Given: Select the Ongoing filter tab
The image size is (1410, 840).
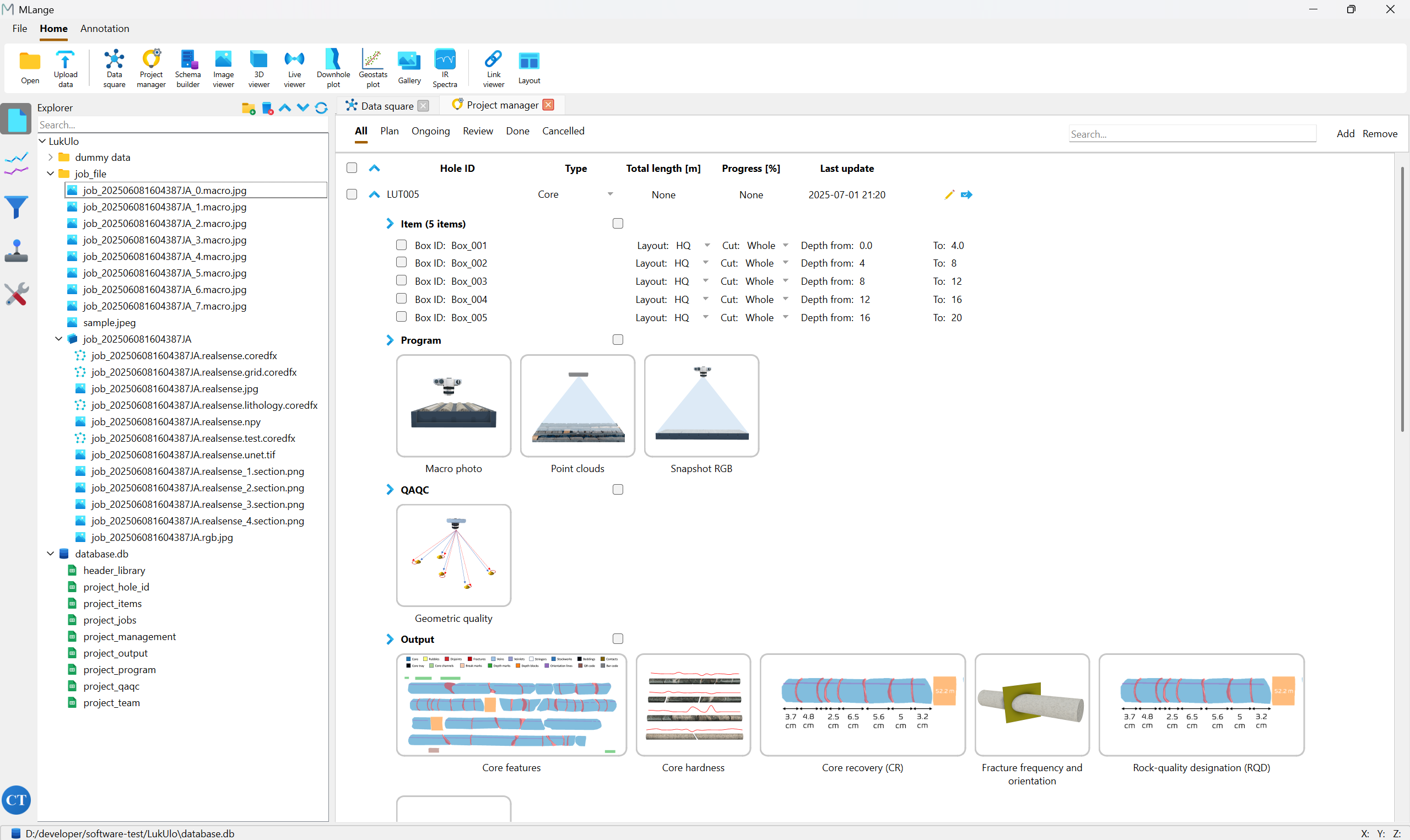Looking at the screenshot, I should tap(430, 131).
